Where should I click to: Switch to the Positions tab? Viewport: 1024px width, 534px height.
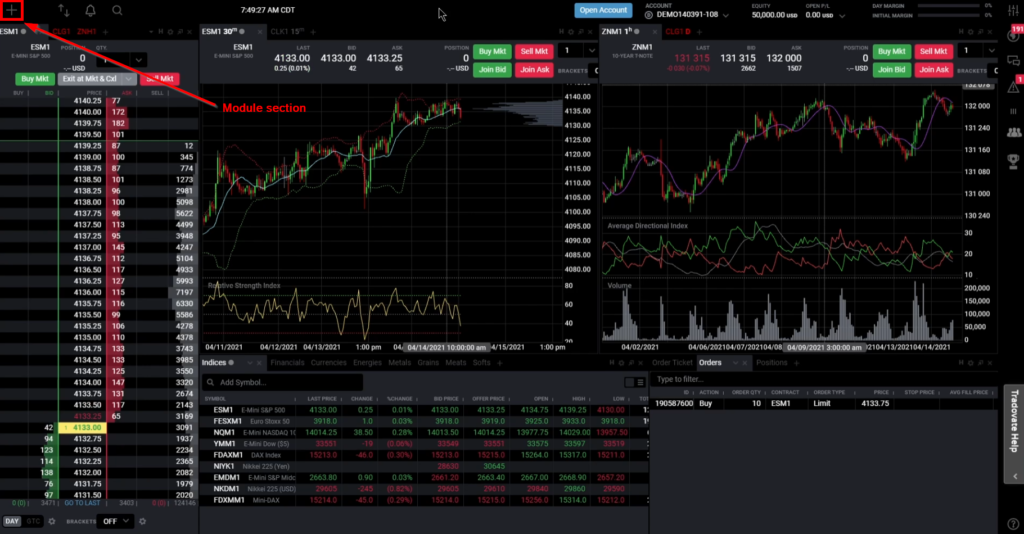tap(771, 362)
